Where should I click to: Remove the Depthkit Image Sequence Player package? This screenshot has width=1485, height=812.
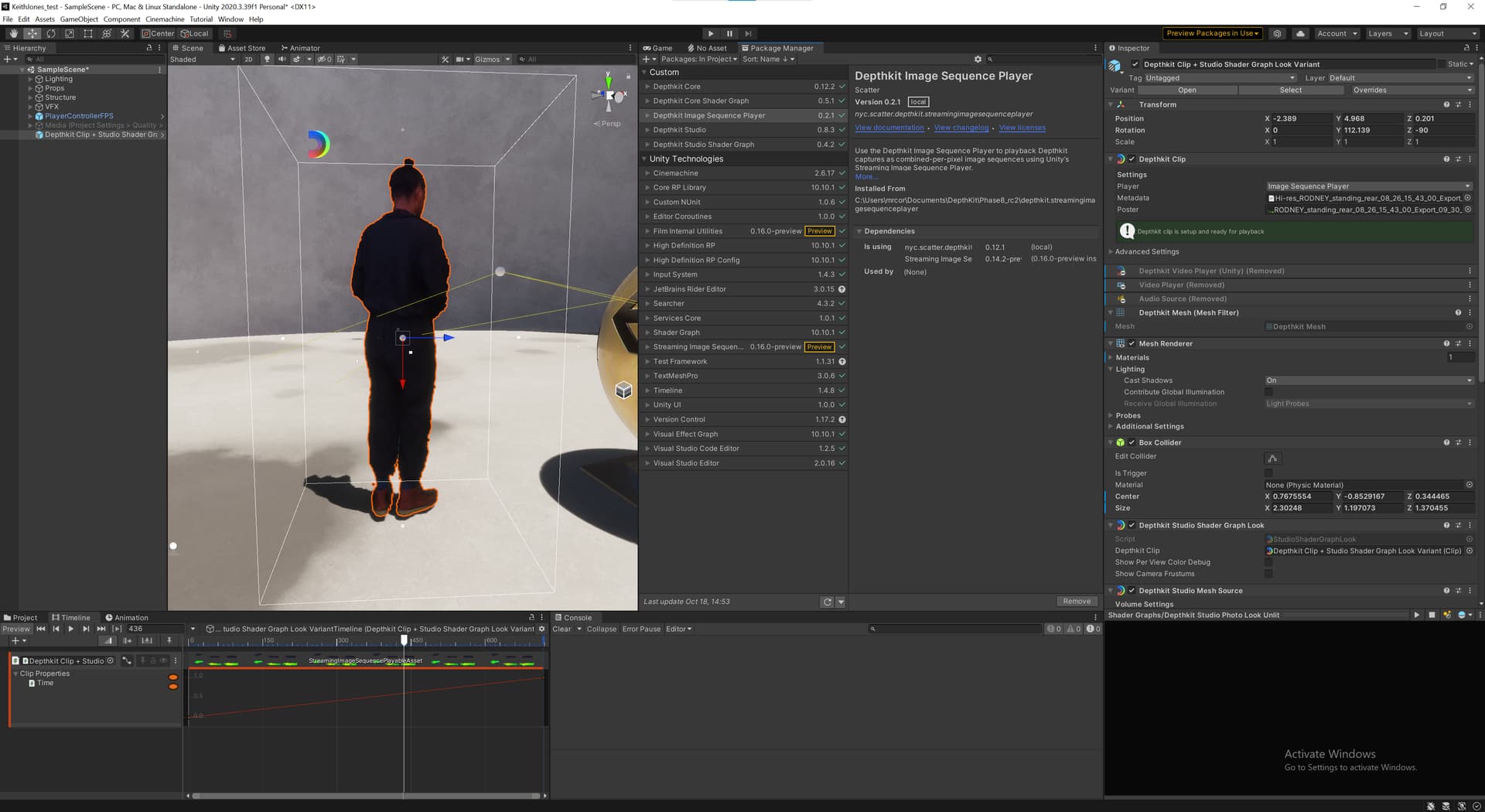click(1076, 602)
